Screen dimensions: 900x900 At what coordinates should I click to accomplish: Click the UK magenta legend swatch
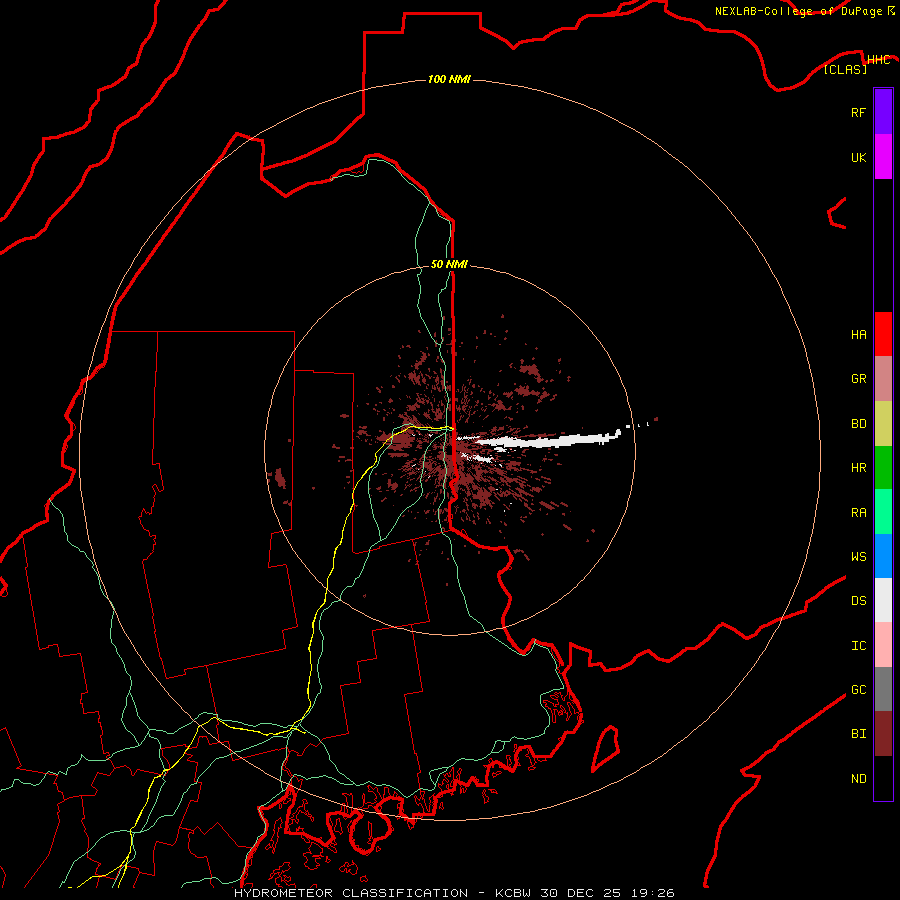(883, 157)
